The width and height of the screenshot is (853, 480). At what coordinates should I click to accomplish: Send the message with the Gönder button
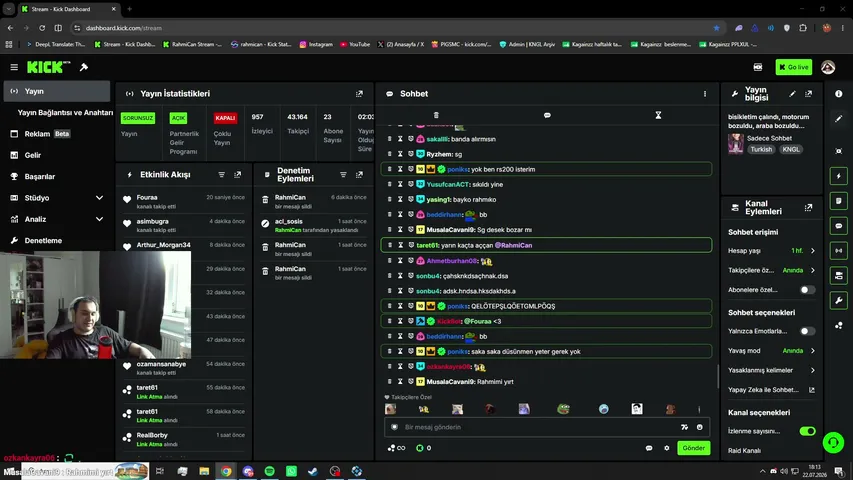[694, 448]
